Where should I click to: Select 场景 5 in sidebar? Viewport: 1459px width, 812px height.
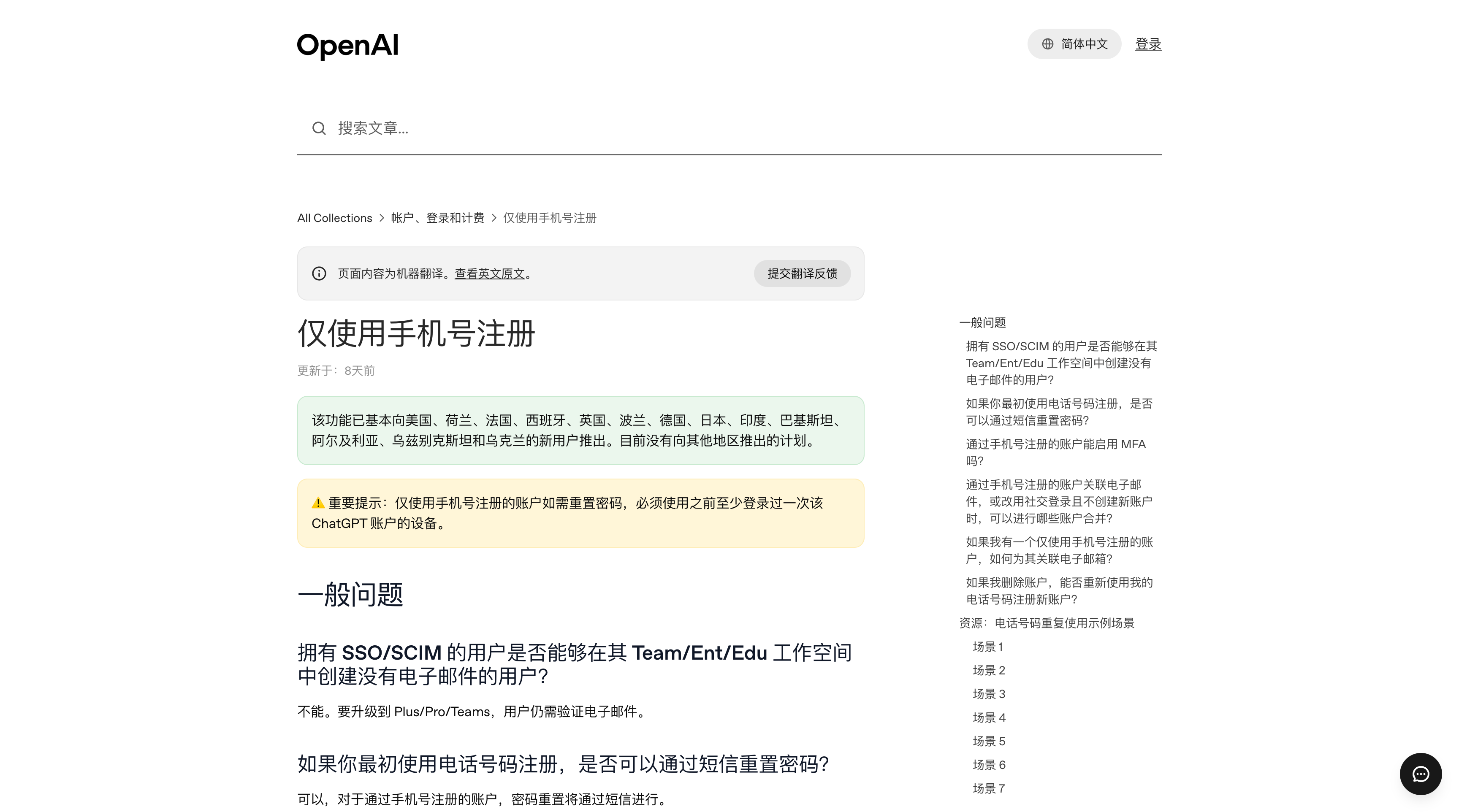point(989,741)
